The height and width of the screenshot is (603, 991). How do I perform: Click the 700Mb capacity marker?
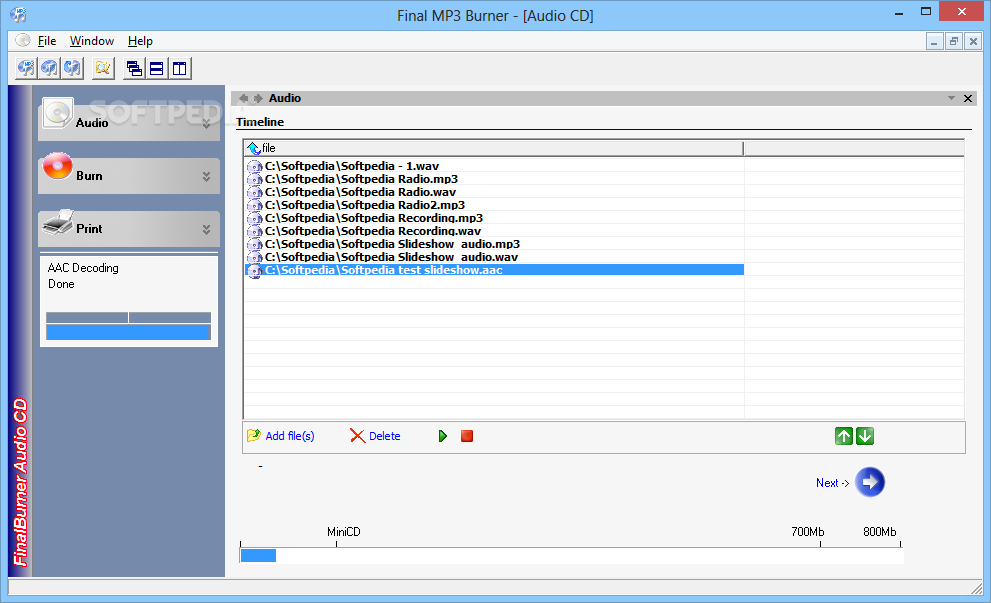coord(808,532)
